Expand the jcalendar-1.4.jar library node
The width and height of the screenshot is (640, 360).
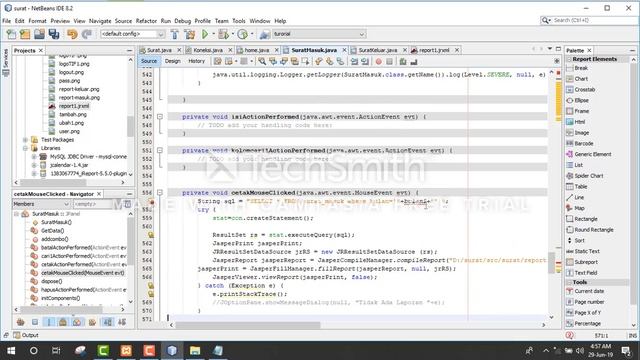[x=34, y=165]
